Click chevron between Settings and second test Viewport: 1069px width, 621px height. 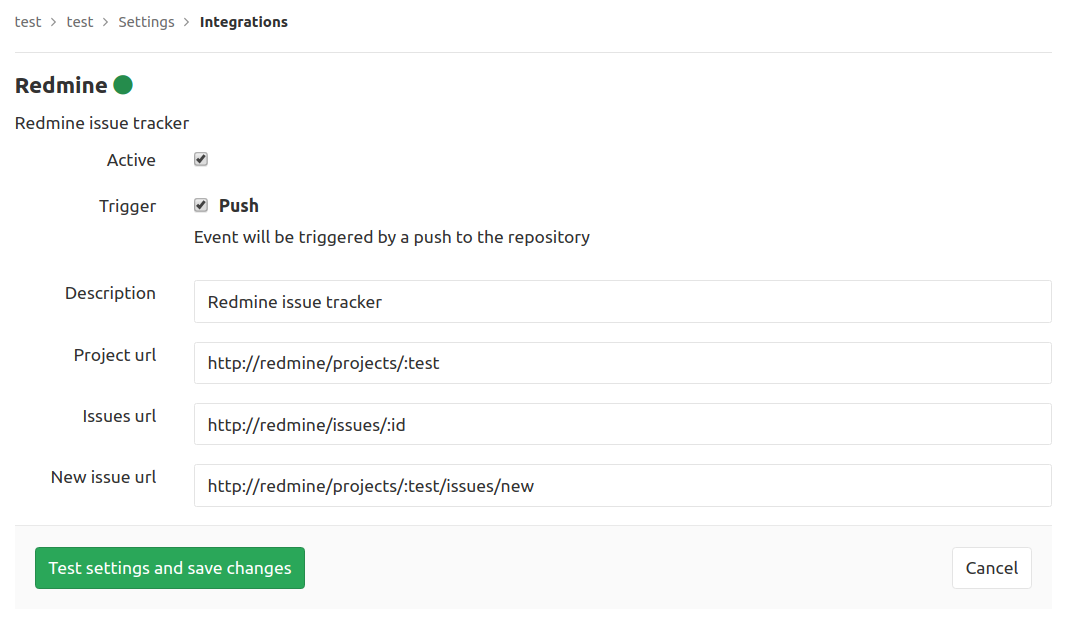[106, 22]
